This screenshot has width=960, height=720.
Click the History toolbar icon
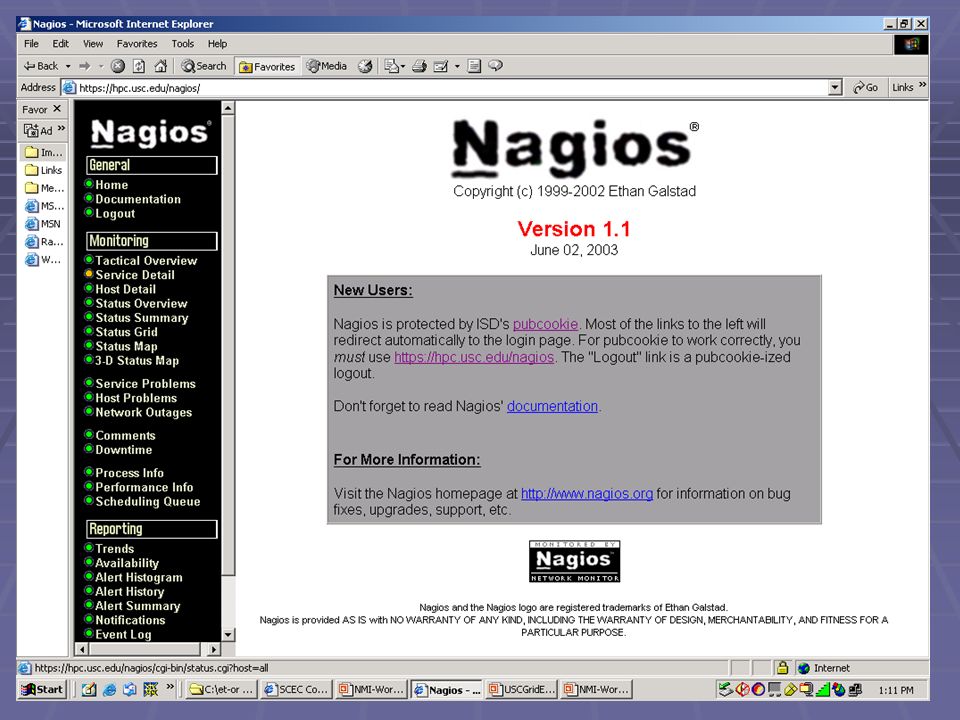366,66
